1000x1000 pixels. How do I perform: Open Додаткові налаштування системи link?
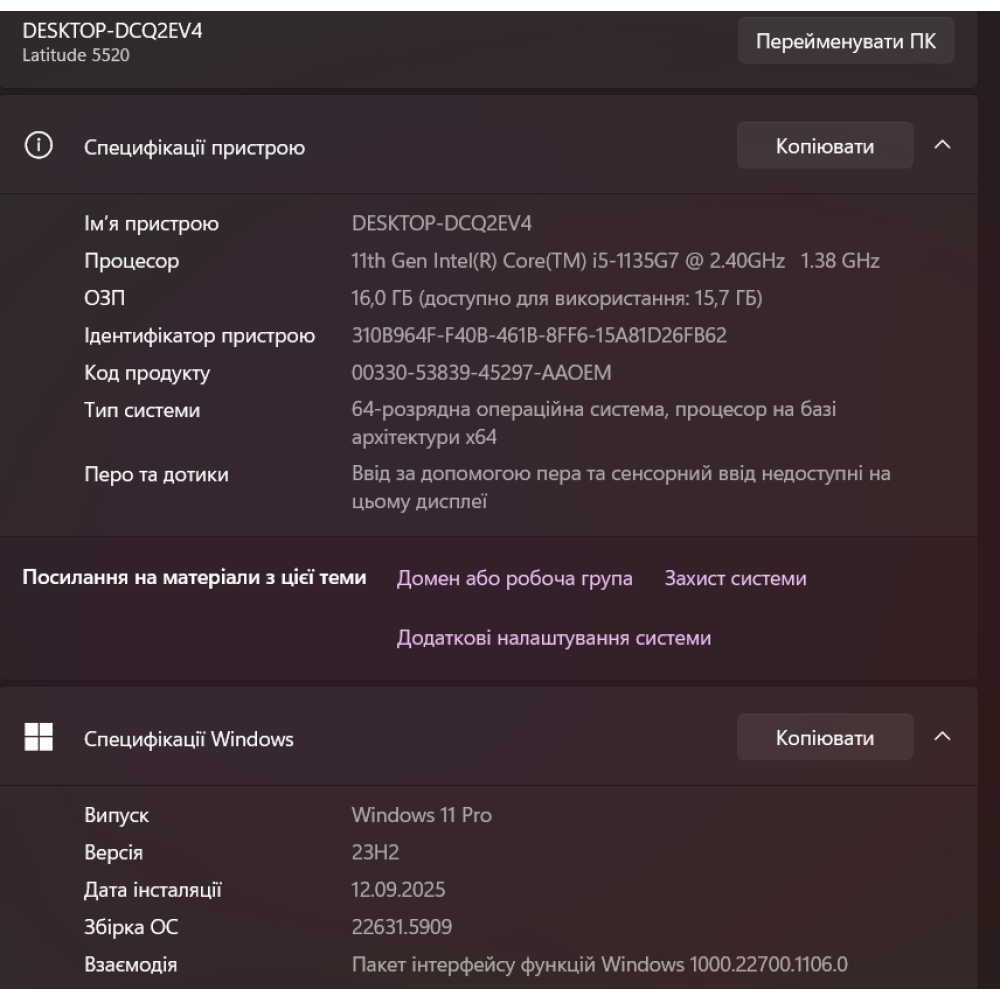(554, 639)
